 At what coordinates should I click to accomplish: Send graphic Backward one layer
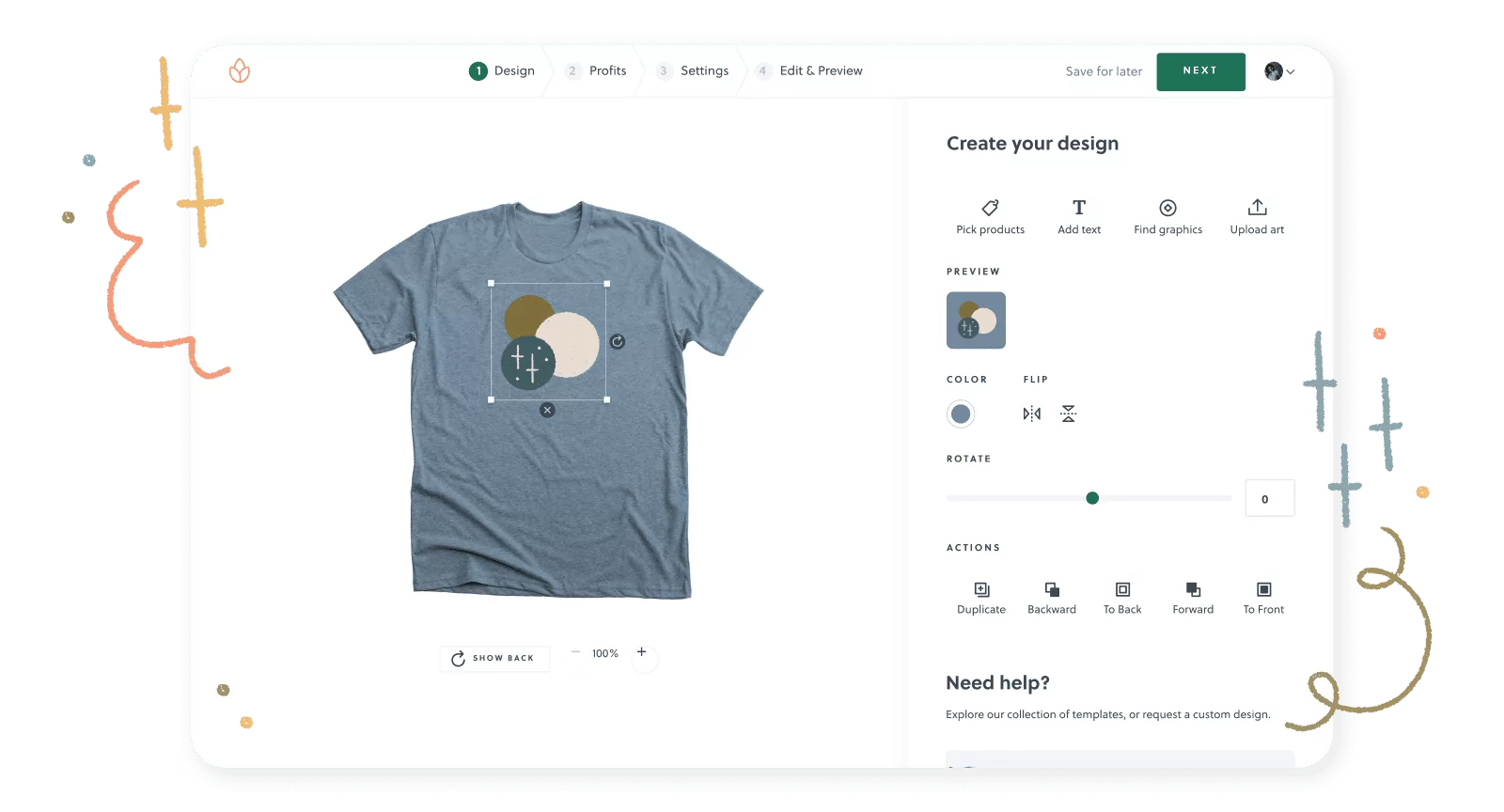[1052, 598]
